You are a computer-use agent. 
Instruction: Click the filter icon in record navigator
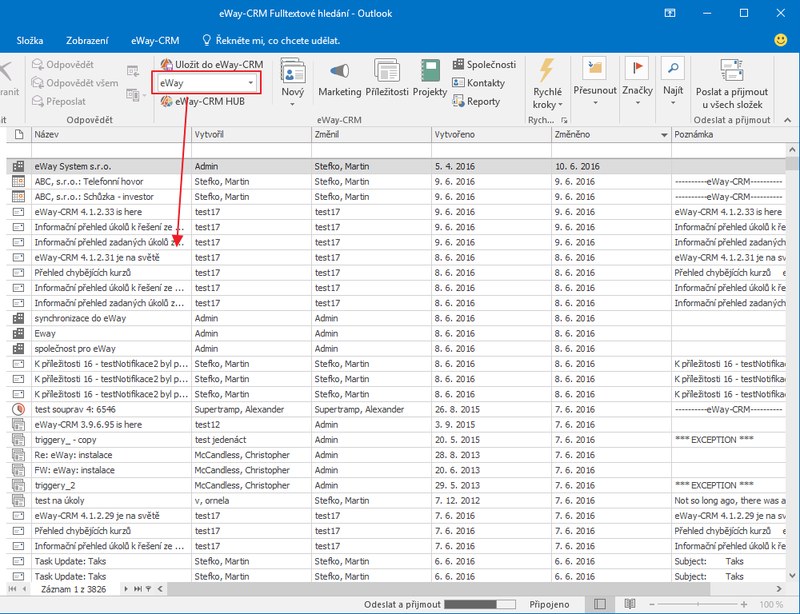(148, 589)
